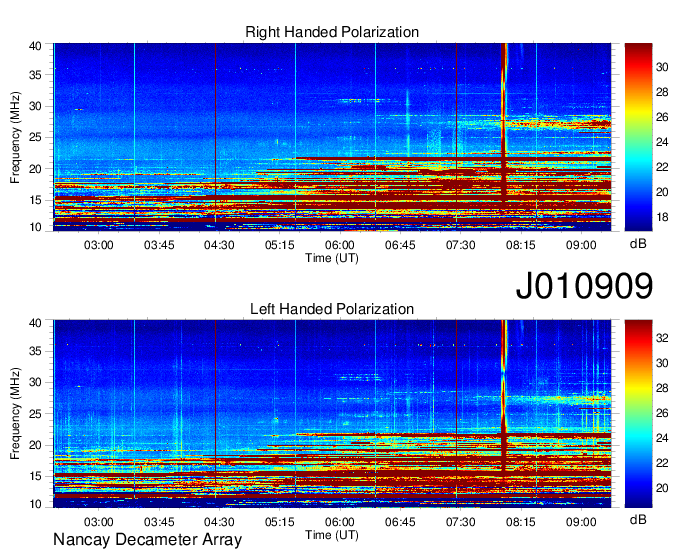
Task: Click the "05:15" time tick under the right-handed plot
Action: (x=280, y=245)
